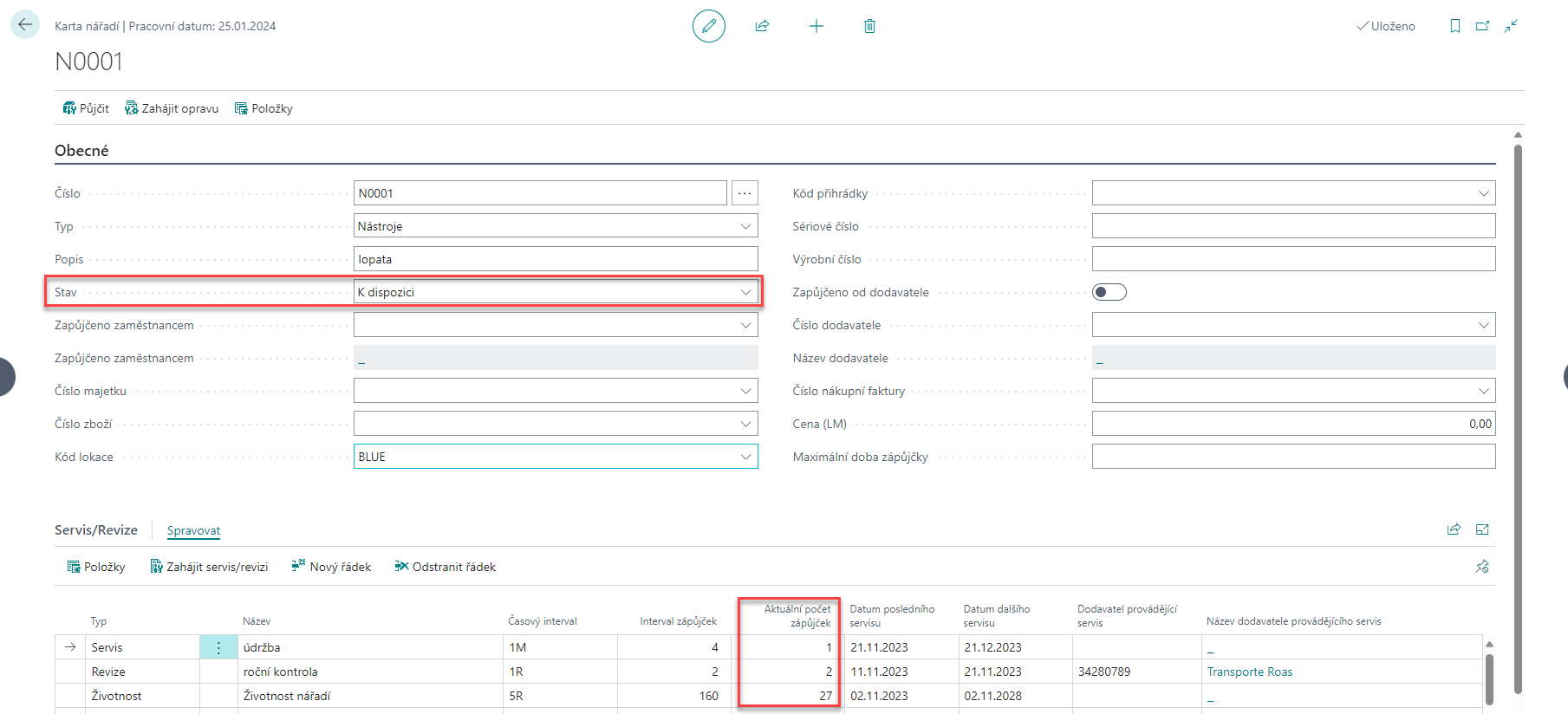Click the Půjčit action button
The width and height of the screenshot is (1568, 714).
86,108
